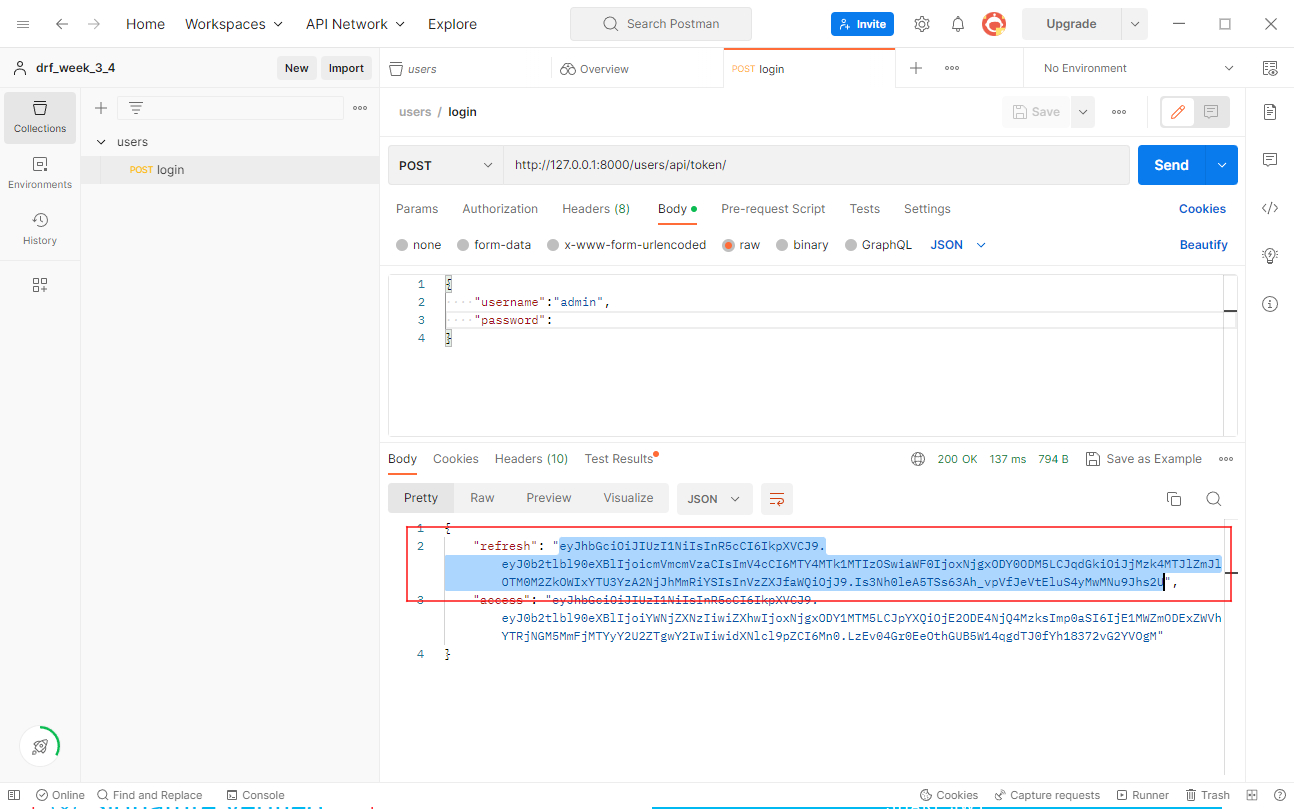Toggle the response line wrap icon
1294x809 pixels.
point(777,498)
